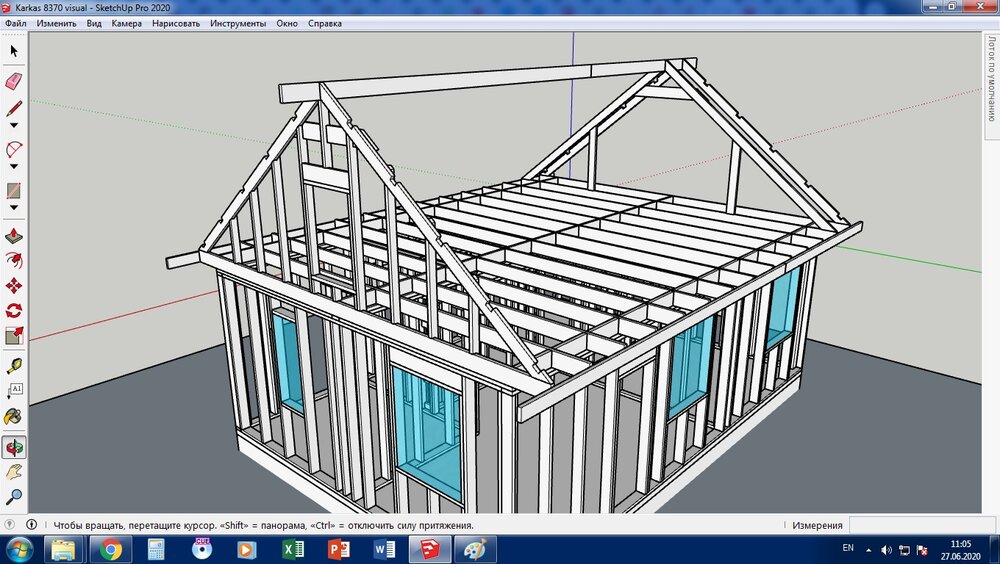Choose the Move tool with red arrows
The height and width of the screenshot is (564, 1000).
(14, 285)
